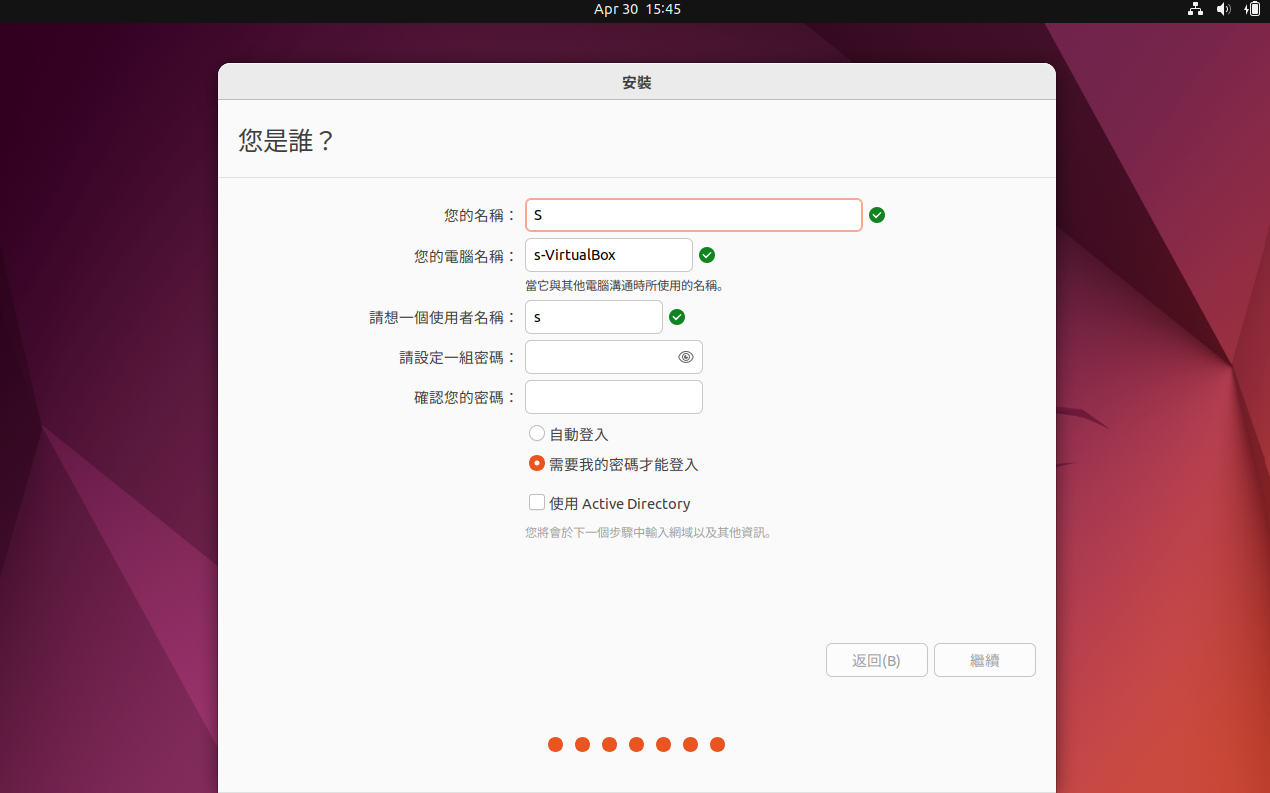
Task: Open the clock showing Apr 30 15:45
Action: 637,9
